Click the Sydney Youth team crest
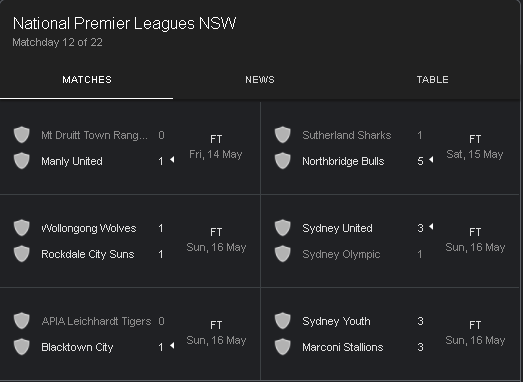The image size is (523, 382). (x=283, y=321)
